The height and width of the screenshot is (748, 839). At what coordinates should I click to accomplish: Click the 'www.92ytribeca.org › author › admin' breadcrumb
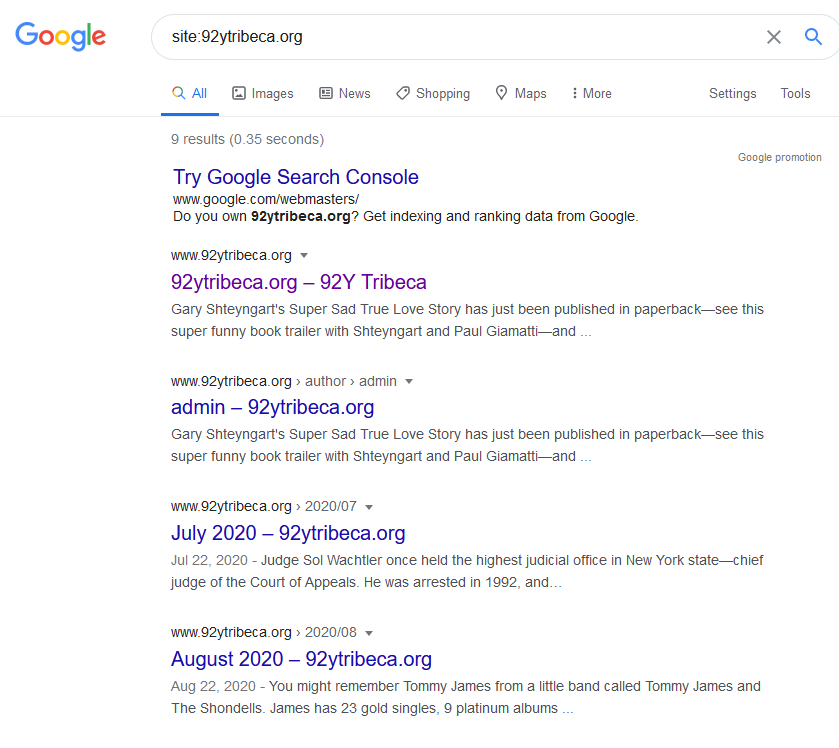coord(284,381)
